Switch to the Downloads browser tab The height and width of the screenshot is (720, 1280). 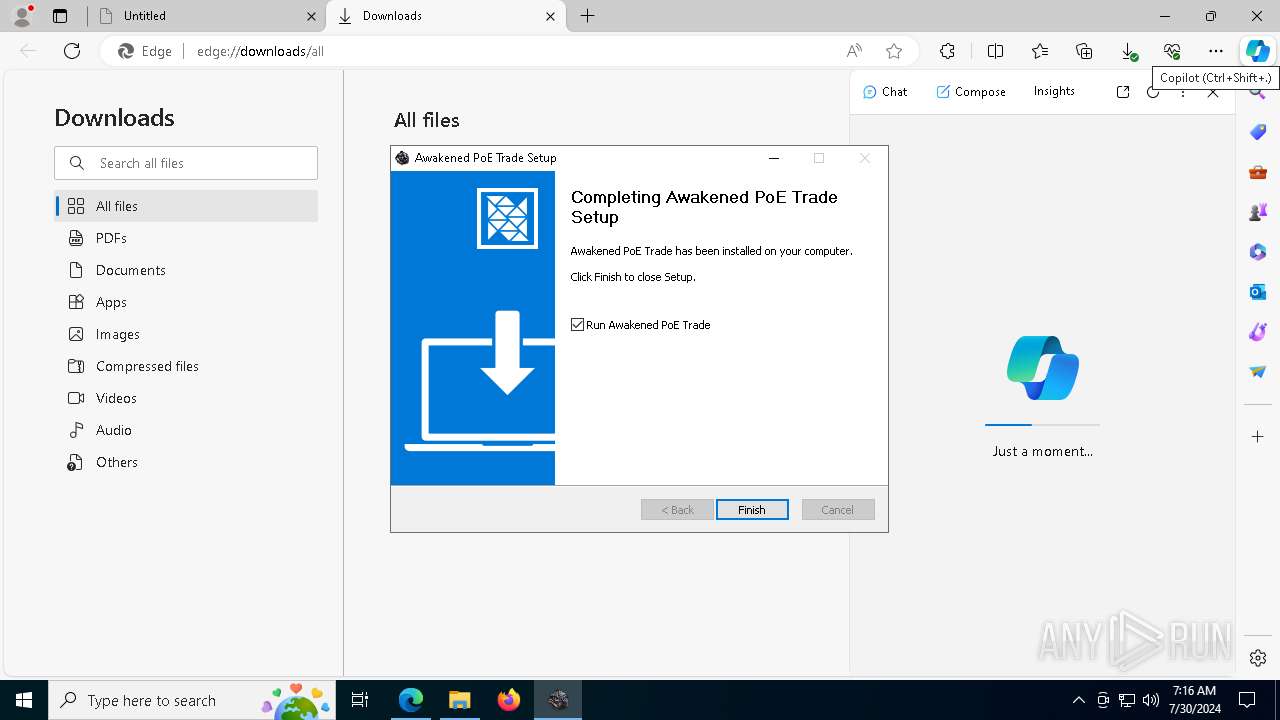pyautogui.click(x=445, y=16)
